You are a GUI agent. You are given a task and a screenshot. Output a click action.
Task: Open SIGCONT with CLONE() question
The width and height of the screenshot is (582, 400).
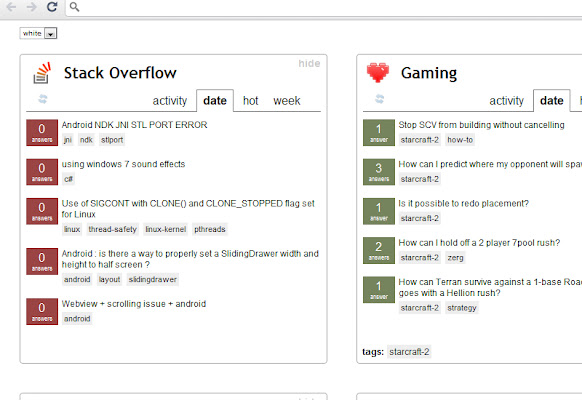[188, 209]
